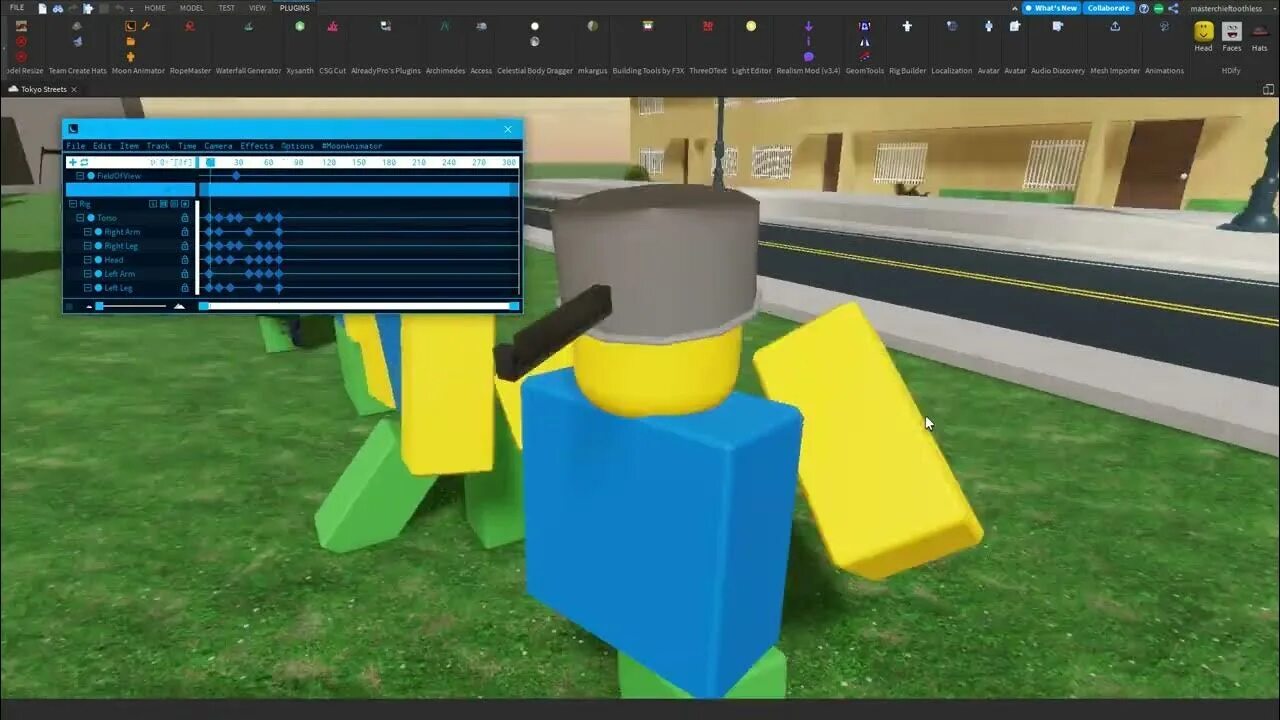Open the File menu in Moon Animator
The image size is (1280, 720).
[x=76, y=146]
